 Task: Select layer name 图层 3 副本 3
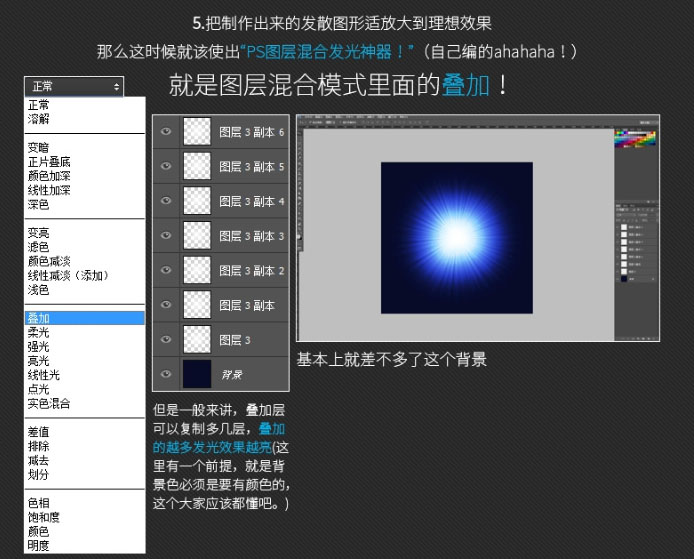pyautogui.click(x=252, y=236)
